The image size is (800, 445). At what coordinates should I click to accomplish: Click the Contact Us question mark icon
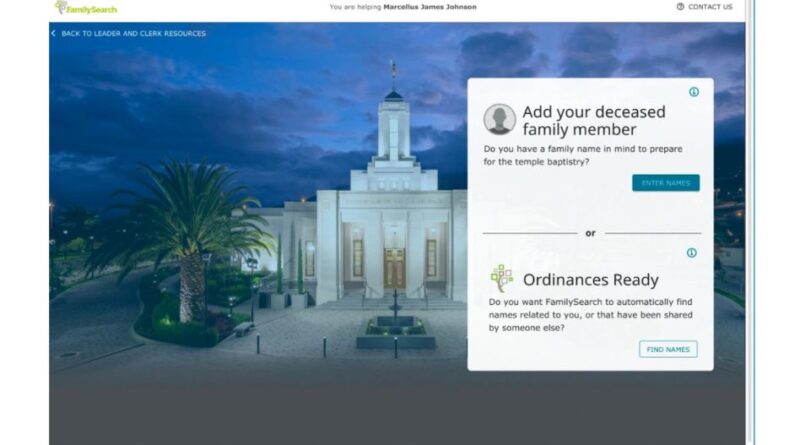pos(680,7)
